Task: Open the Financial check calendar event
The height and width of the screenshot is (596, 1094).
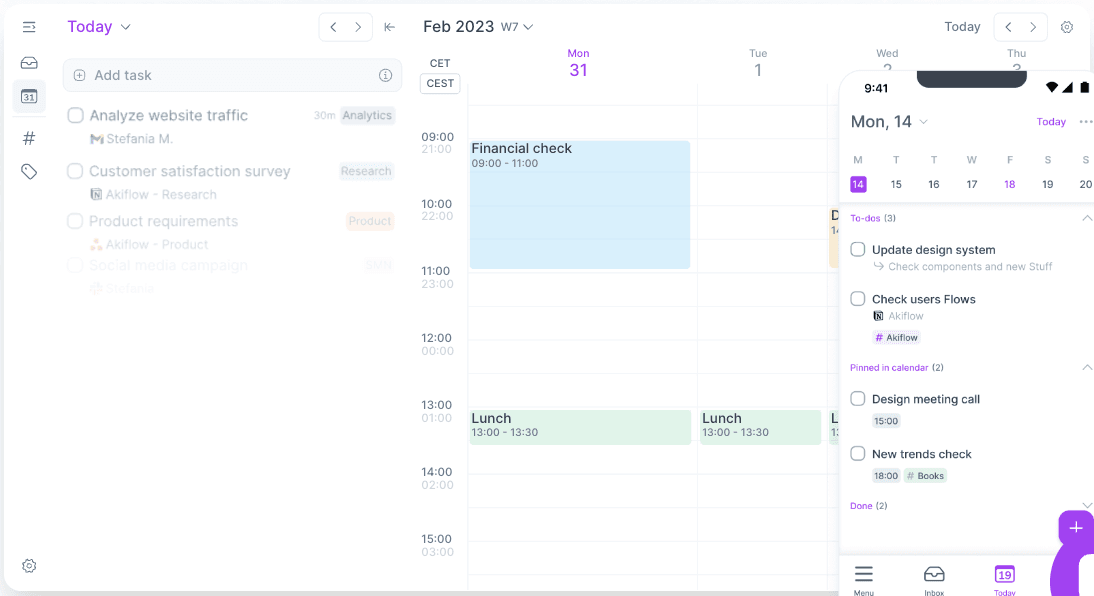Action: 580,204
